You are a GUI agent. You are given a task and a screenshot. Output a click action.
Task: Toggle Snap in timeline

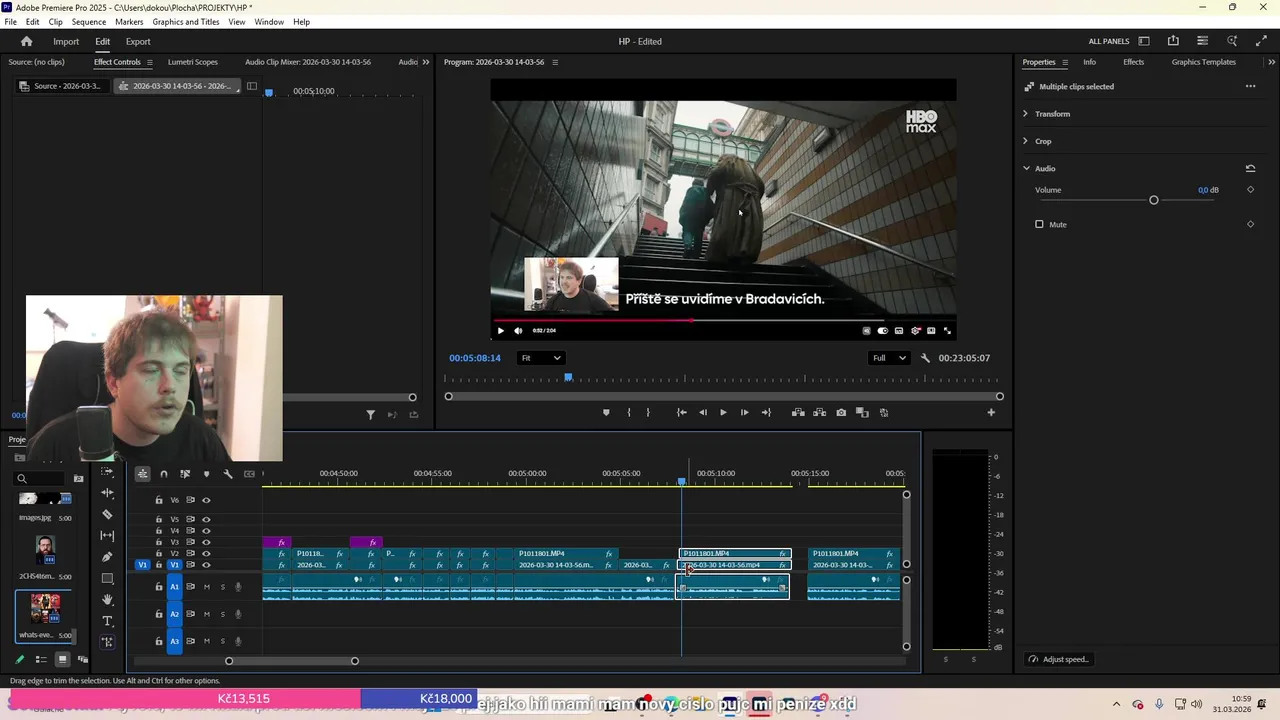pos(164,474)
